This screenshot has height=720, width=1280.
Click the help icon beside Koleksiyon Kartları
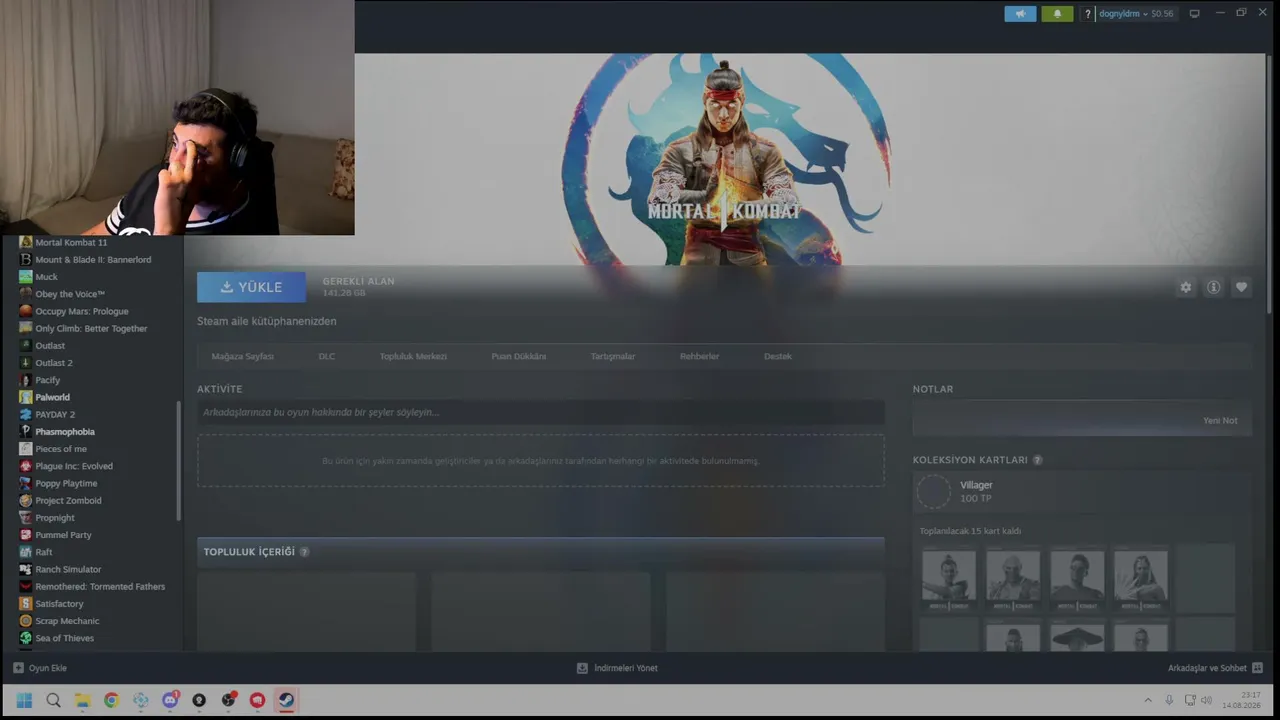[x=1037, y=460]
